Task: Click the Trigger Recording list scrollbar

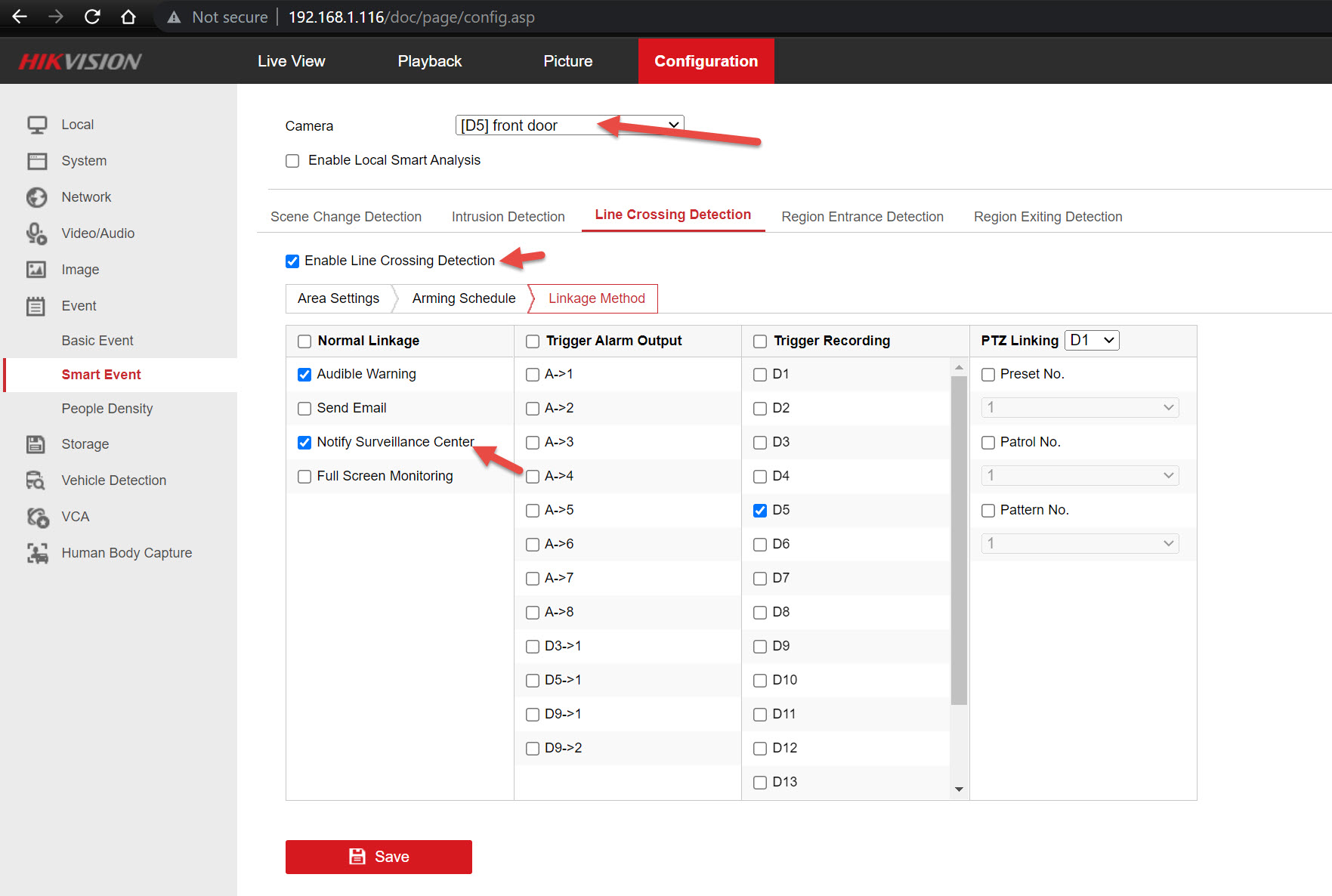Action: click(x=959, y=540)
